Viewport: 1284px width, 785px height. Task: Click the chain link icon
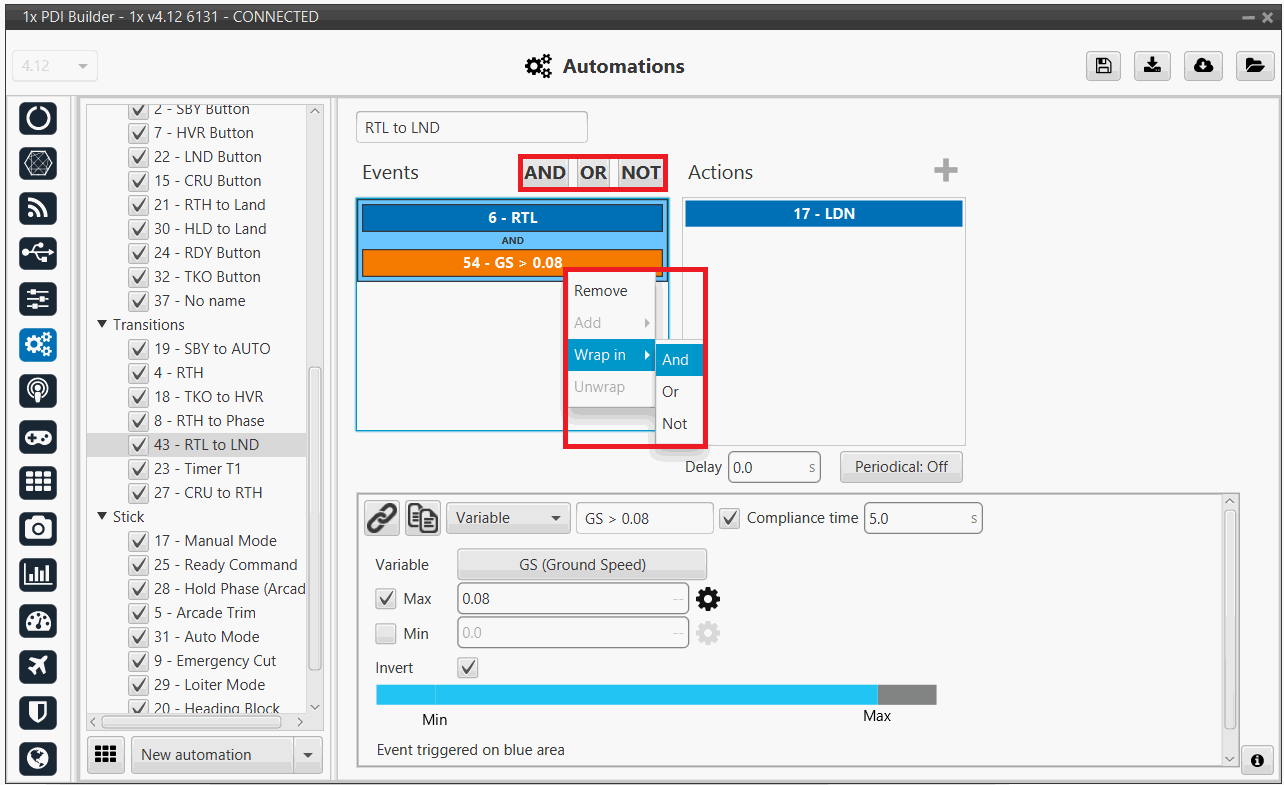pos(381,518)
